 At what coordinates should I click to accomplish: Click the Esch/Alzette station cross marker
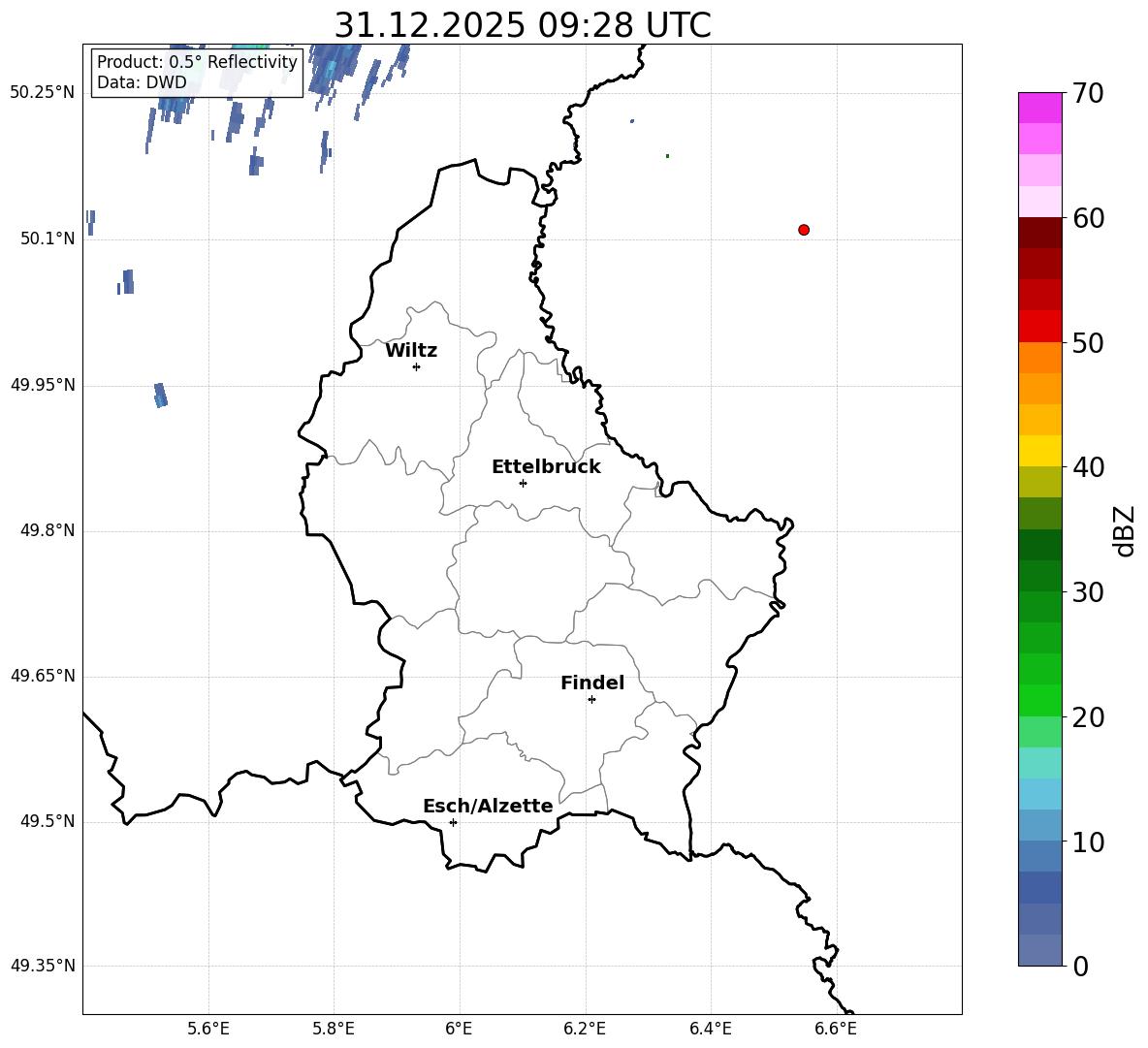click(x=453, y=822)
